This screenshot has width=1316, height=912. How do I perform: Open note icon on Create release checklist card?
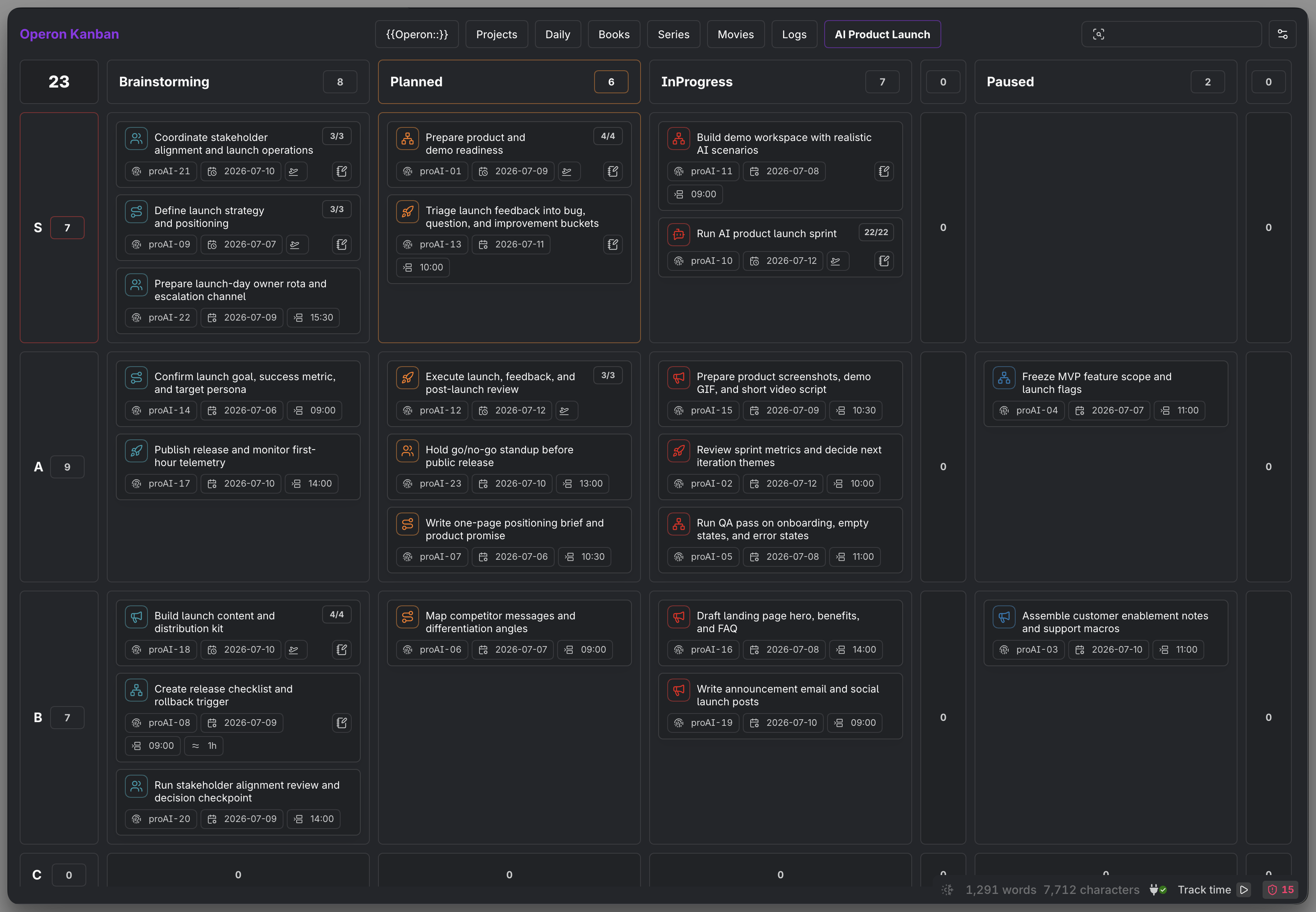click(x=341, y=723)
